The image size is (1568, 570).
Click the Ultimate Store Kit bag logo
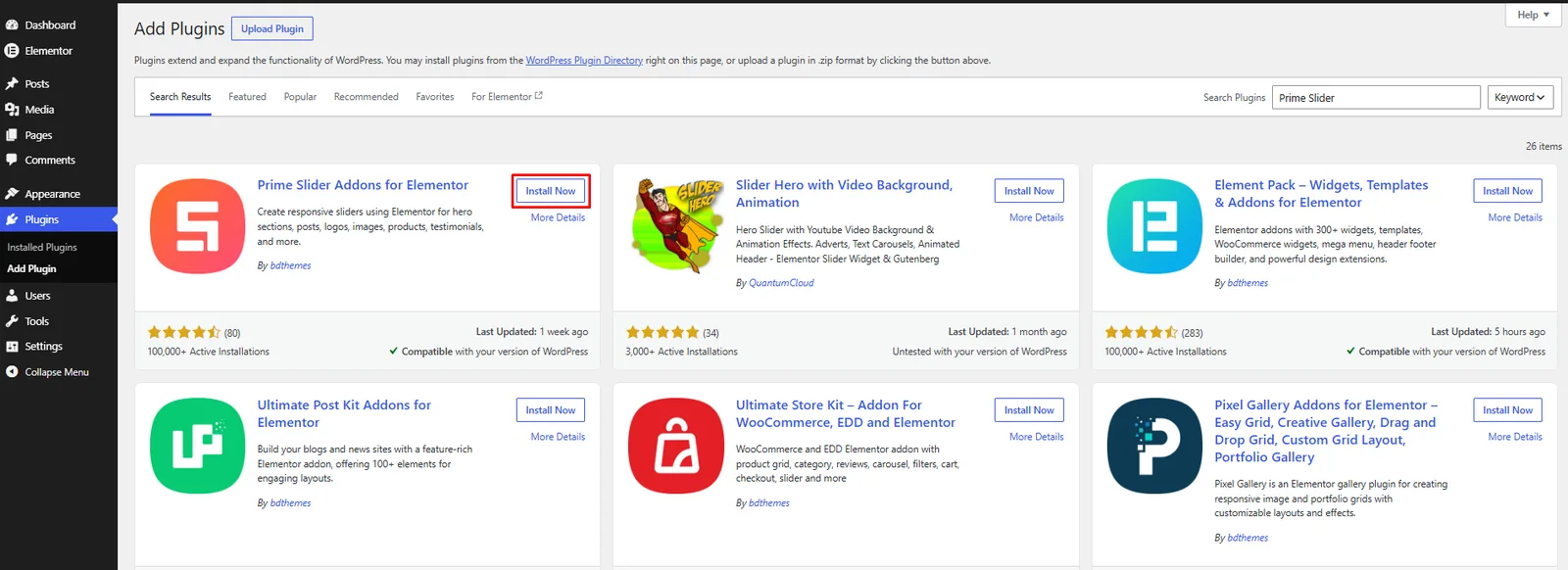pos(676,446)
